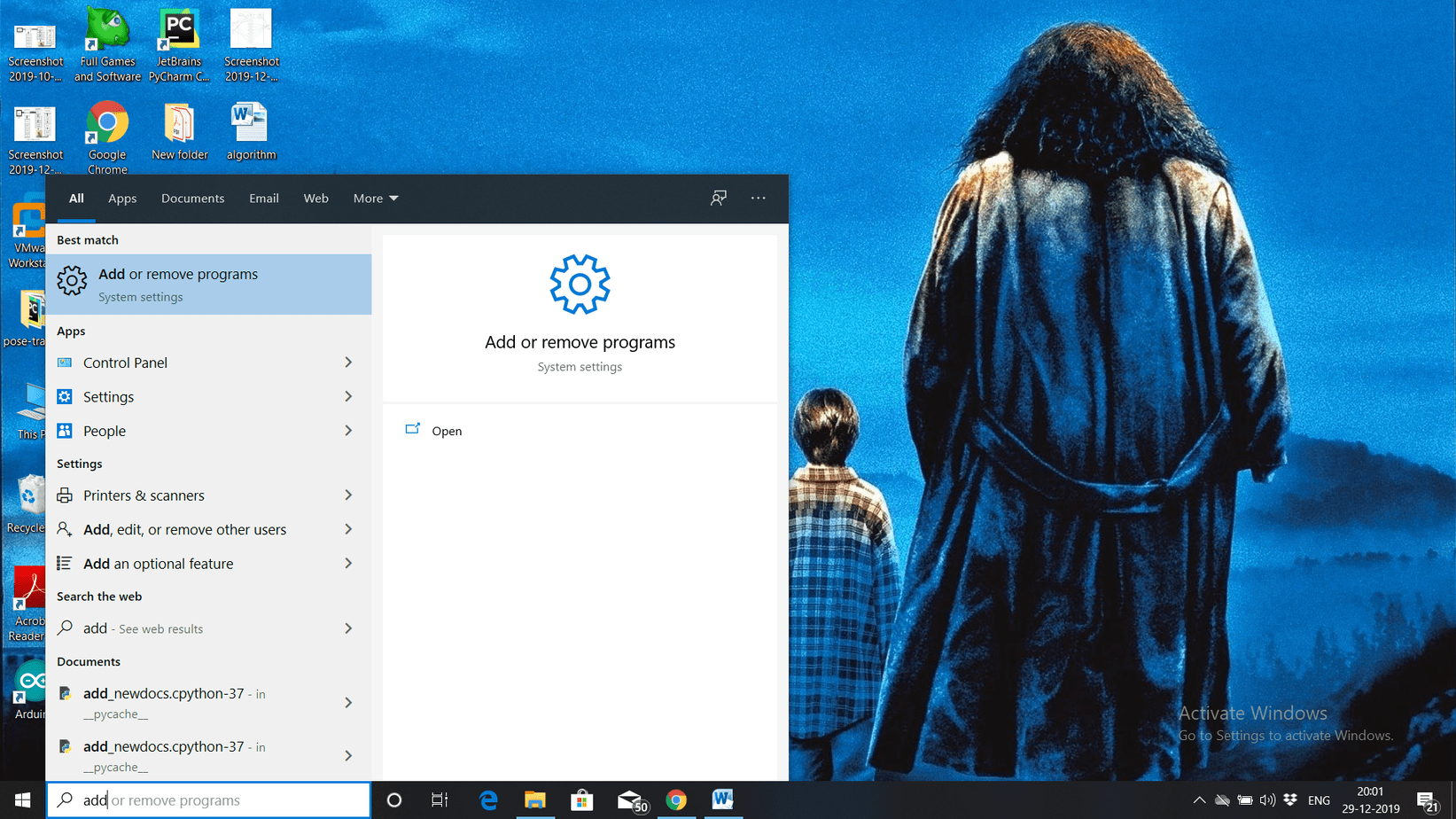Expand the Settings app result arrow

point(348,397)
